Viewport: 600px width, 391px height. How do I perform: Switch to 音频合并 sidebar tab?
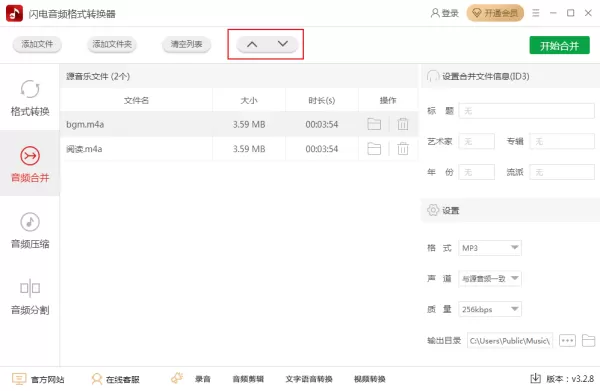point(30,163)
